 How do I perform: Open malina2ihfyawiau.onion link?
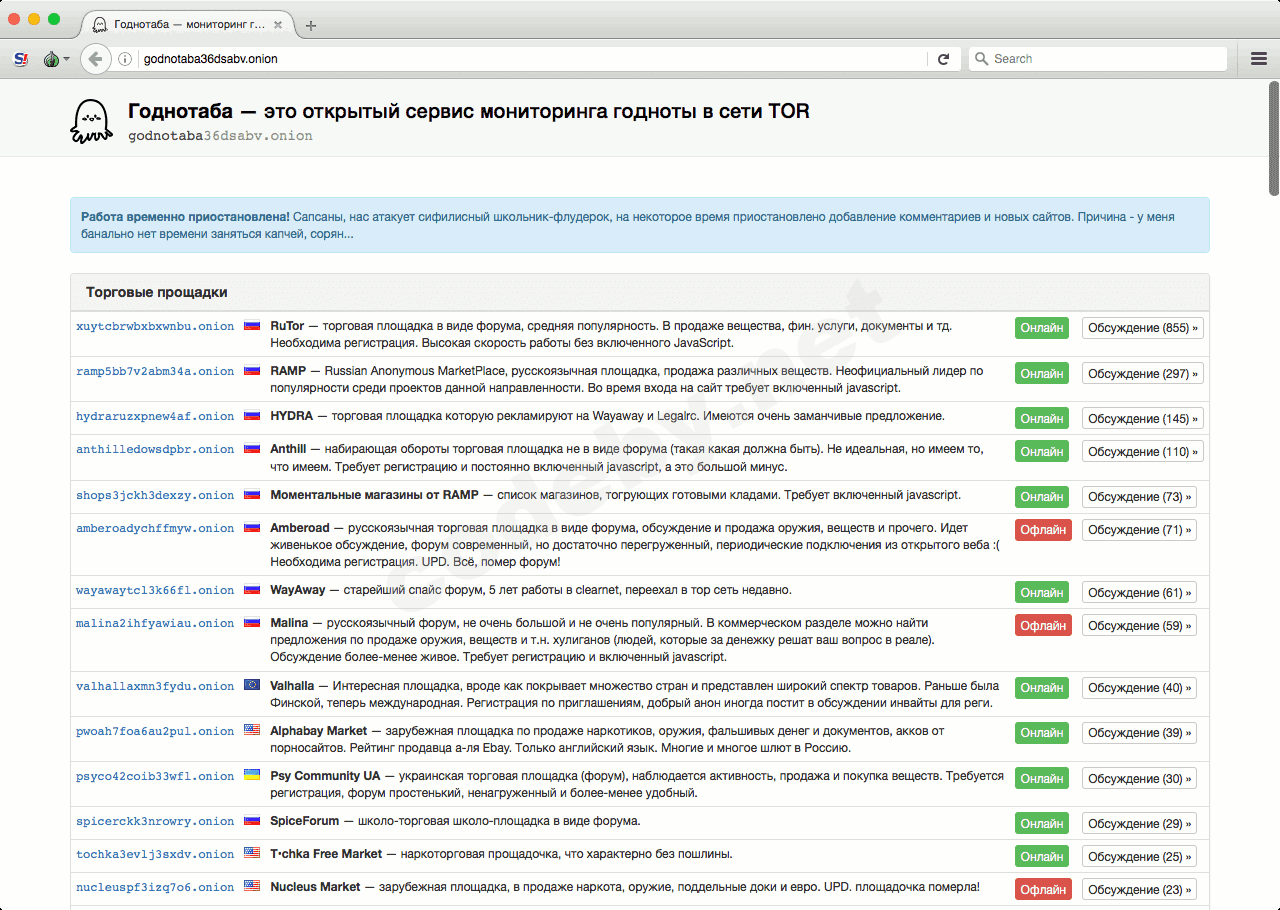coord(155,623)
